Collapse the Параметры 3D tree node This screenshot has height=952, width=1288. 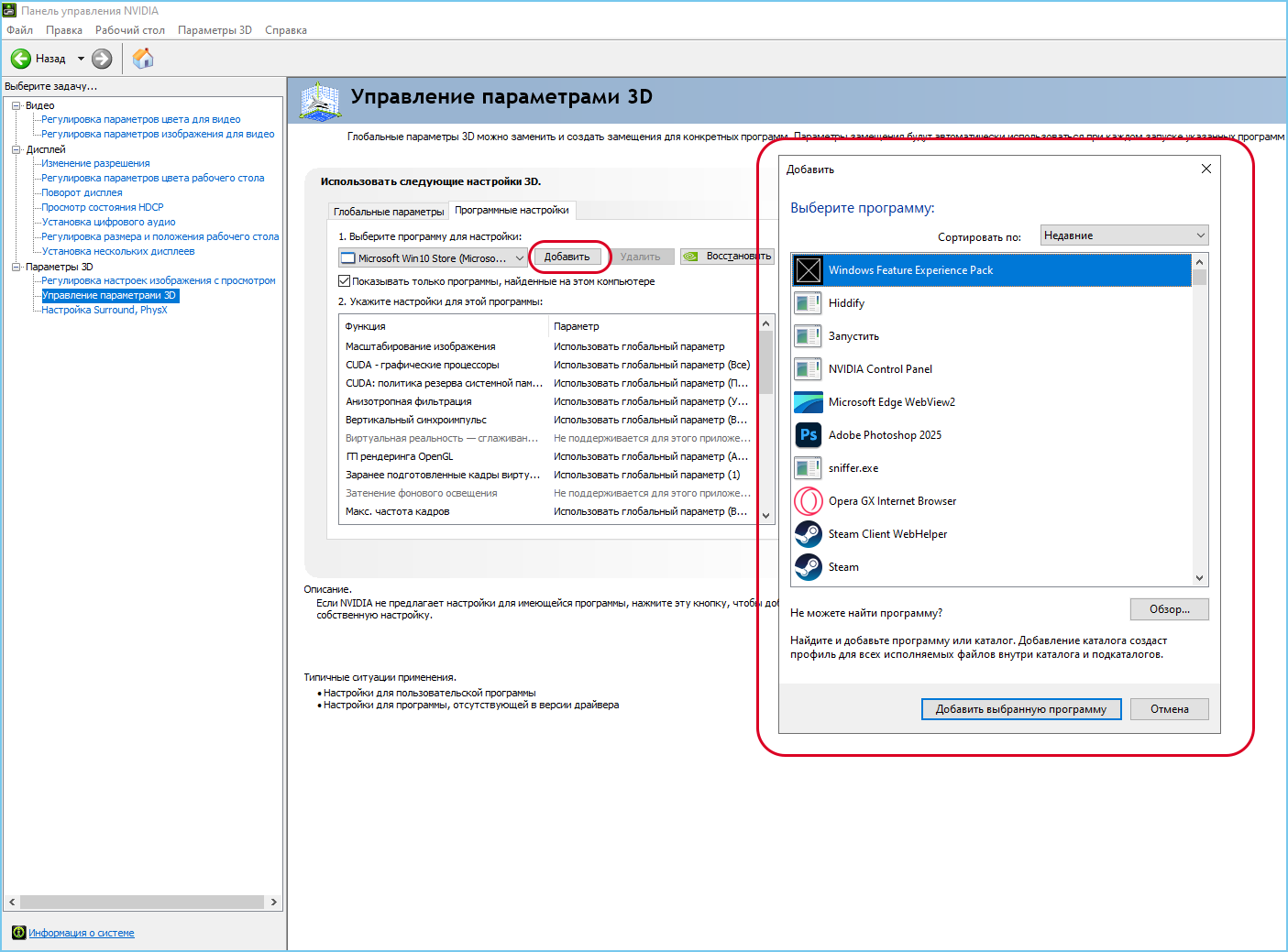16,267
